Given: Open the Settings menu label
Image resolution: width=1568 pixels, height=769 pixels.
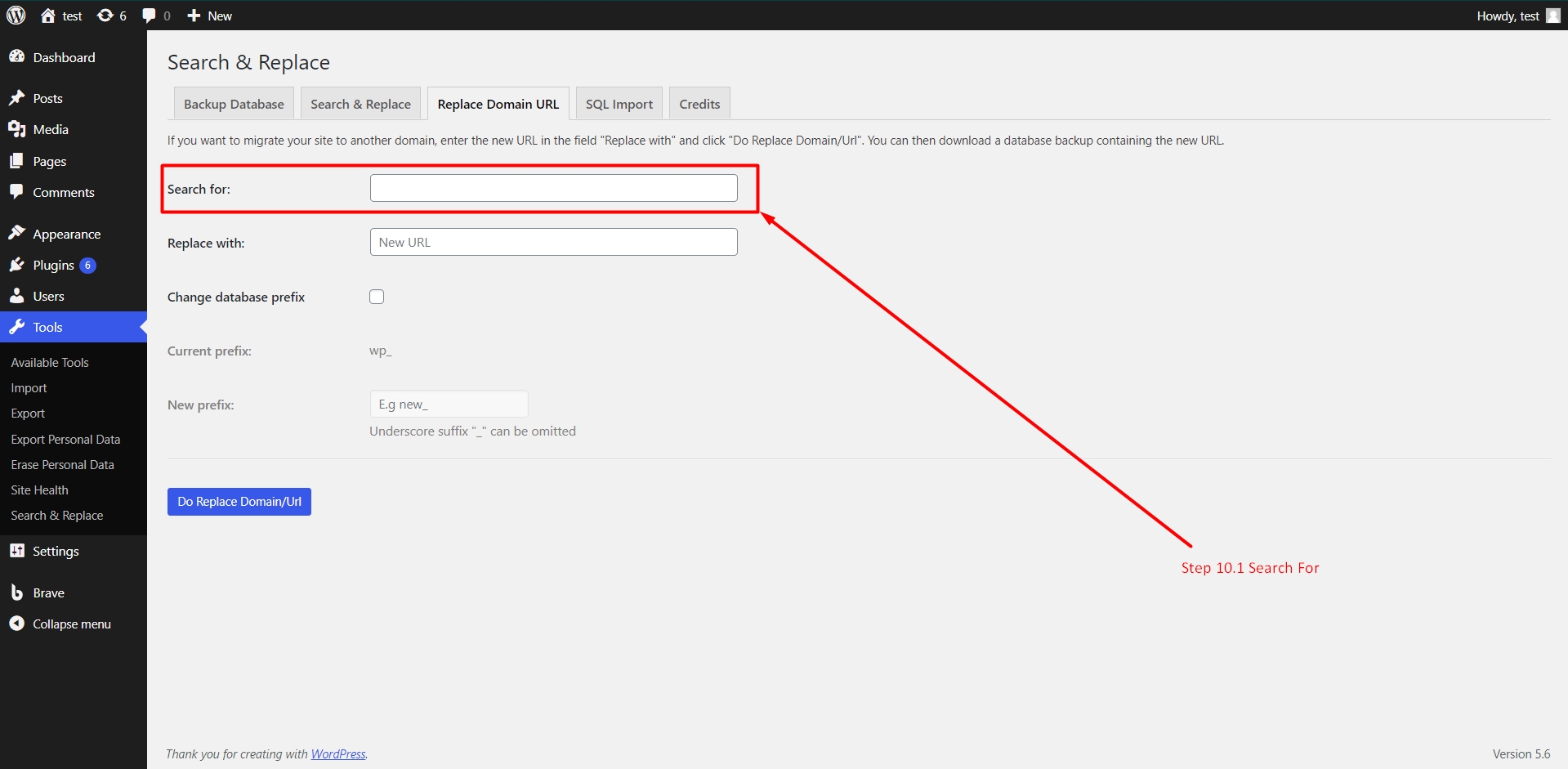Looking at the screenshot, I should [56, 551].
